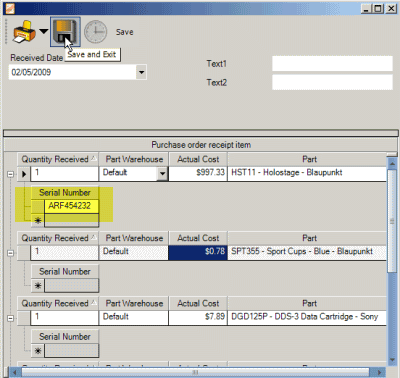Select the HST11 - Holostage - Blaupunkt part cell
Viewport: 400px width, 378px height.
[307, 174]
